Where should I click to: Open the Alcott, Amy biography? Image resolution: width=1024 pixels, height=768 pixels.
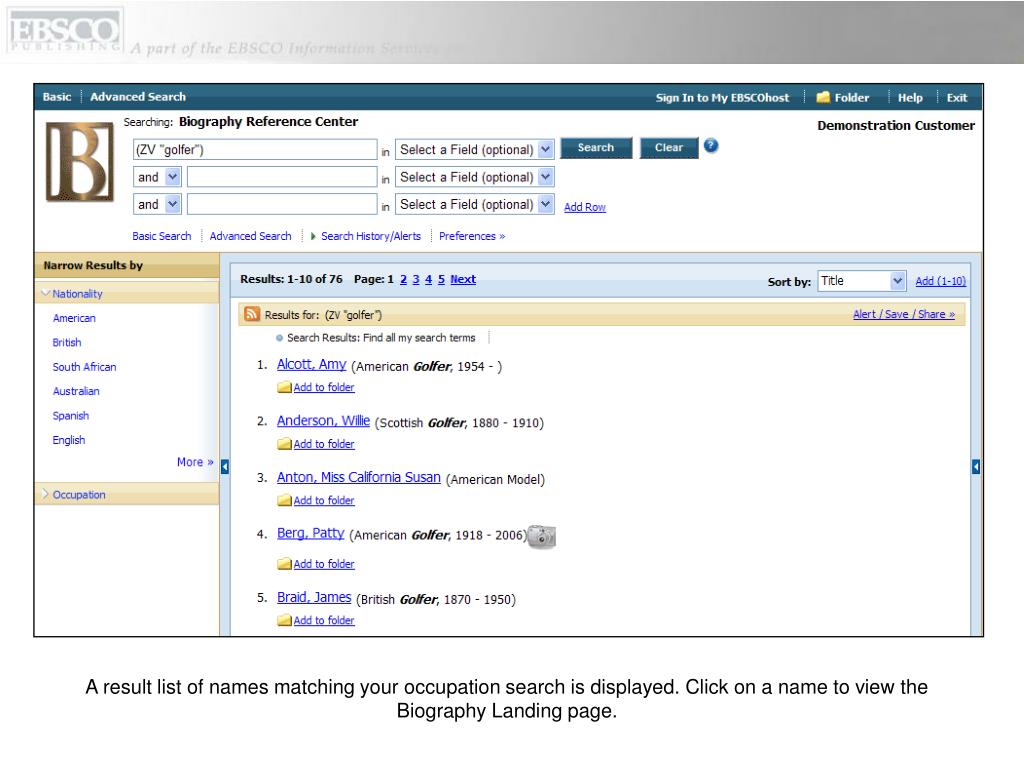pos(312,364)
